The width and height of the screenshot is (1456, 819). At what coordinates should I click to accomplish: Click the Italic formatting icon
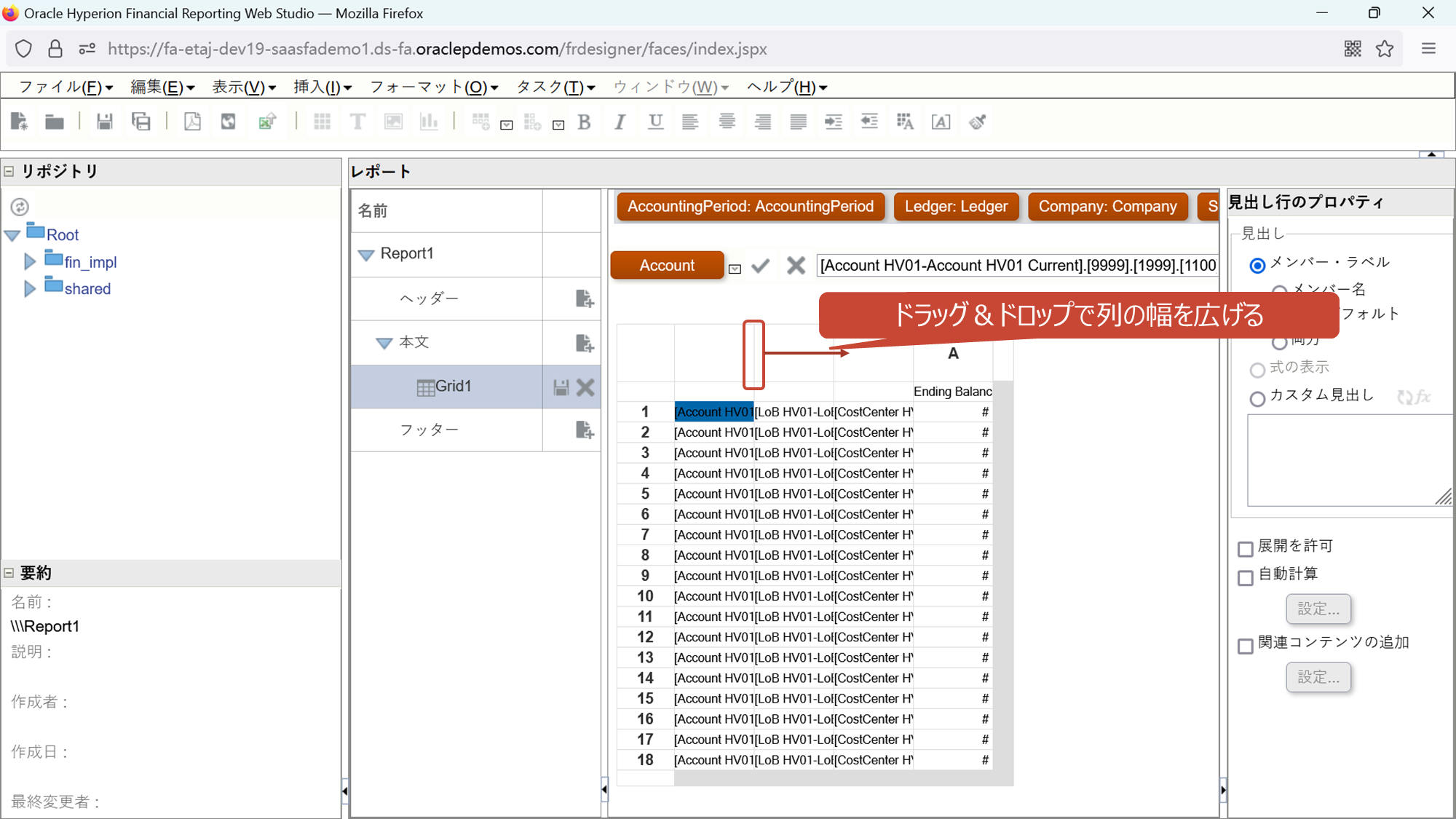click(620, 122)
